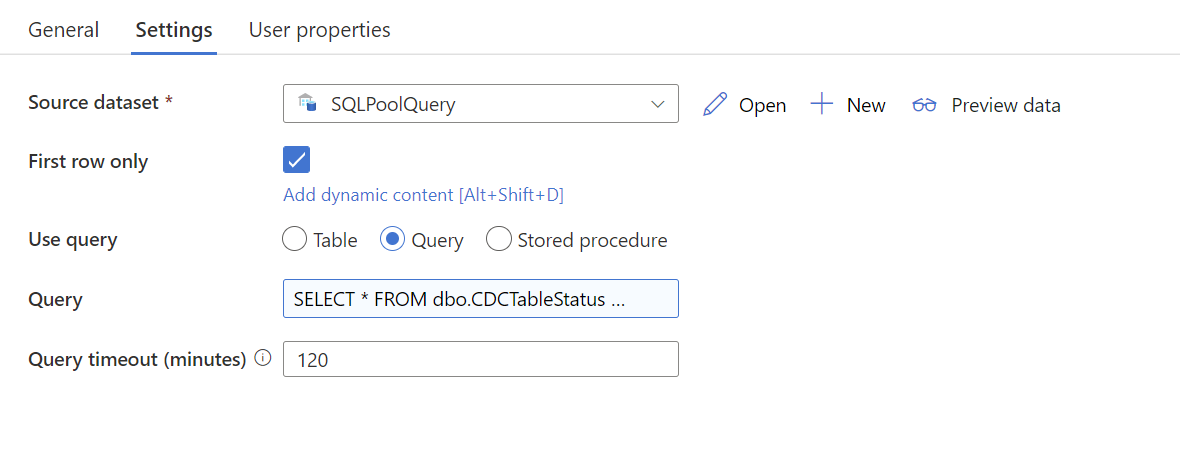The height and width of the screenshot is (458, 1180).
Task: Click Add dynamic content link
Action: click(x=424, y=196)
